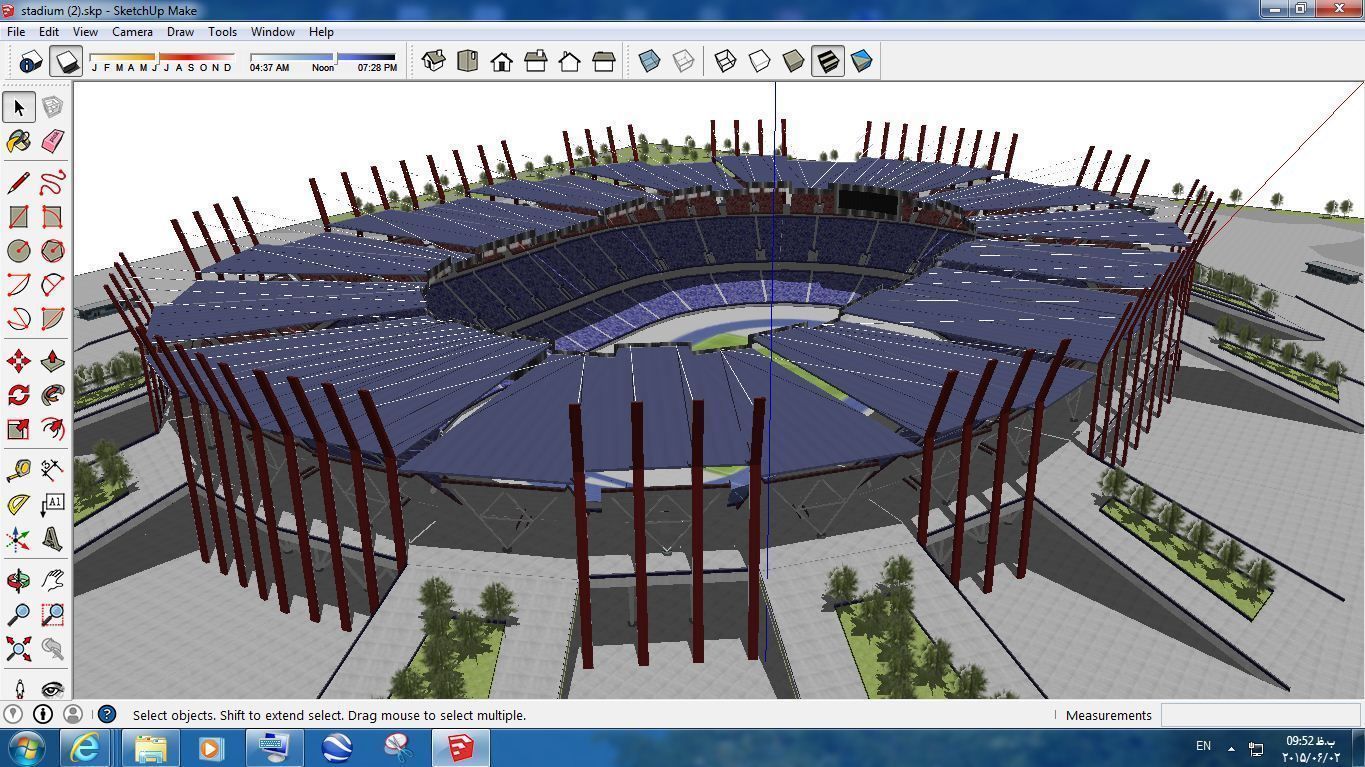
Task: Pick the Position Camera tool
Action: pyautogui.click(x=18, y=688)
